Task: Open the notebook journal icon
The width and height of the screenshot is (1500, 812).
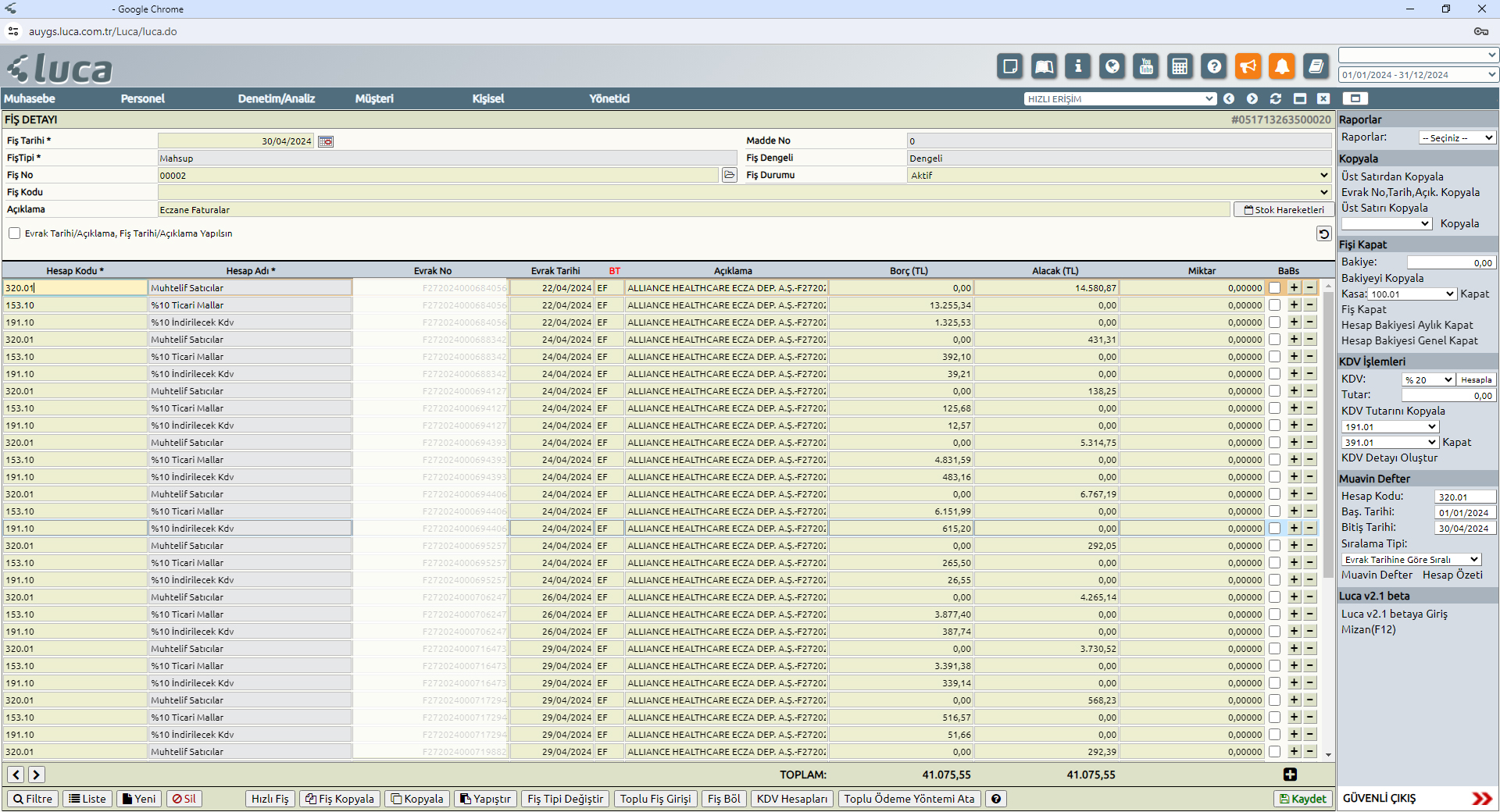Action: [x=1316, y=66]
